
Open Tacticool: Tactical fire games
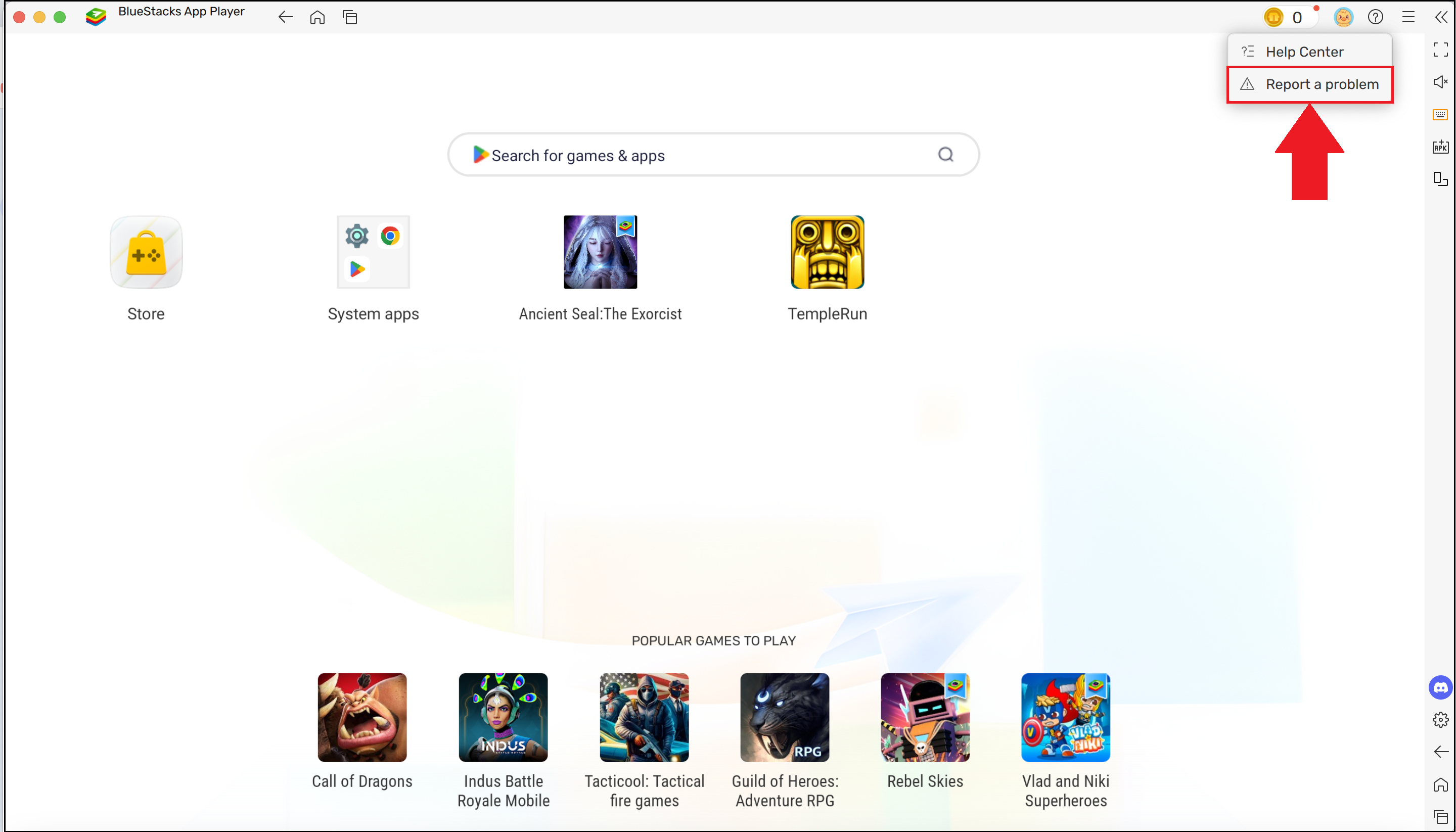[644, 717]
